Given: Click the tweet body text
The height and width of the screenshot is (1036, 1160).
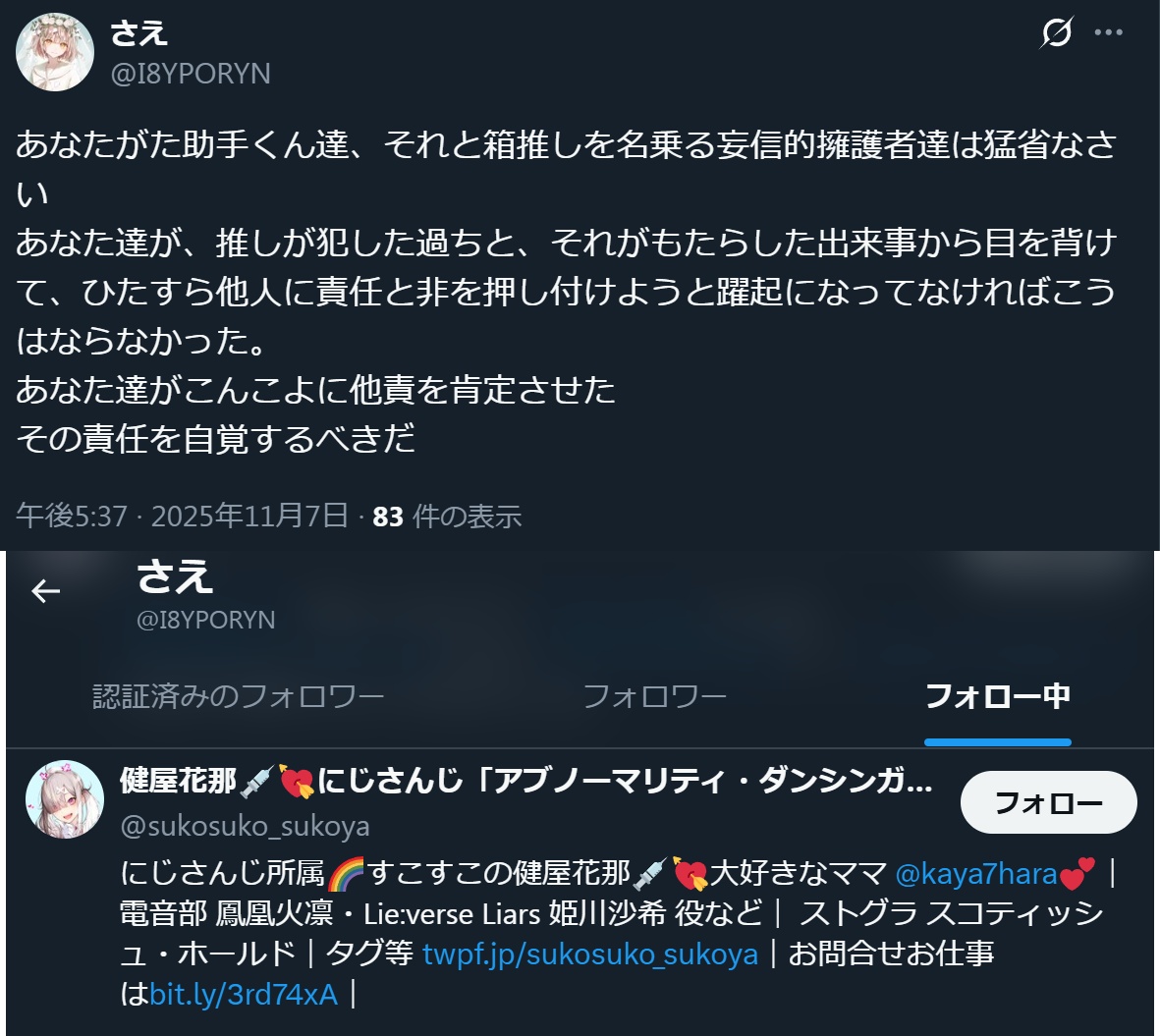Looking at the screenshot, I should point(566,292).
